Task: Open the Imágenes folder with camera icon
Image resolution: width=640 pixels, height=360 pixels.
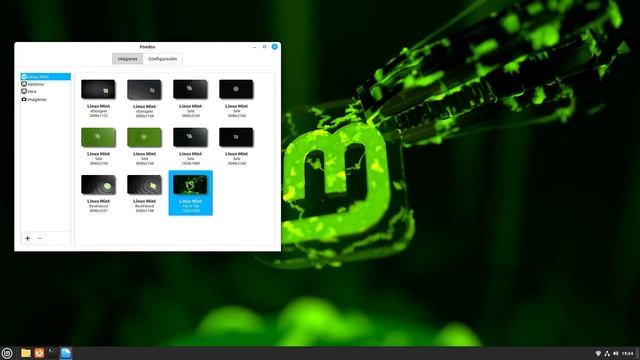Action: (x=46, y=99)
